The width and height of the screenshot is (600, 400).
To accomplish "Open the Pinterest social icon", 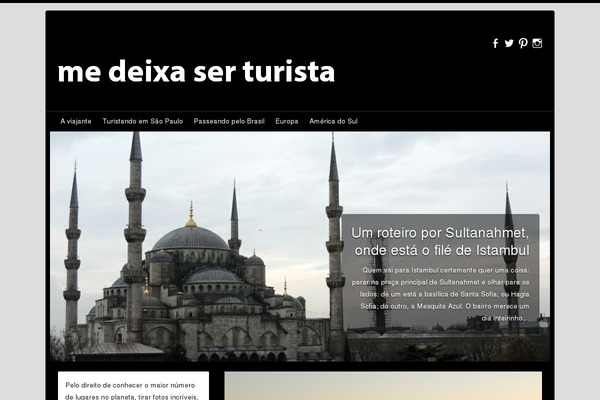I will tap(523, 43).
